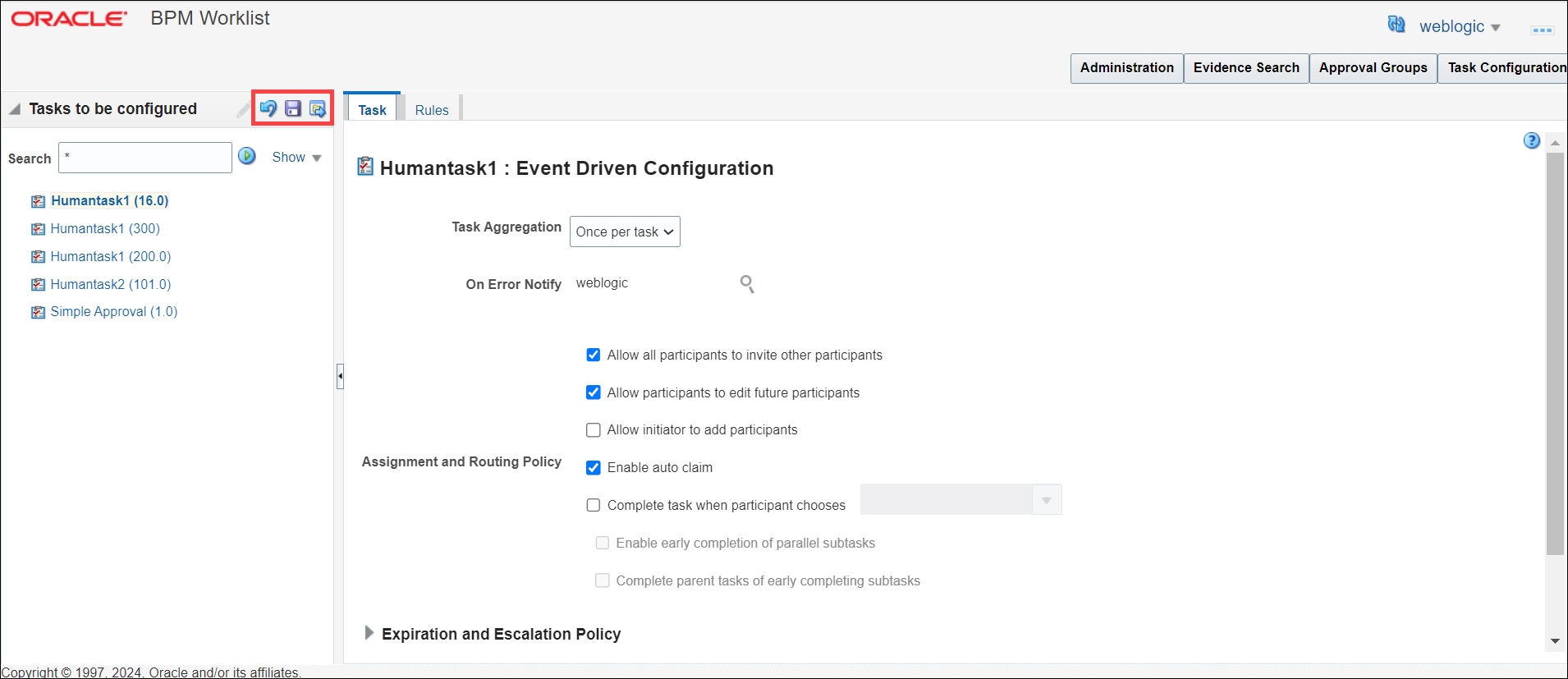Image resolution: width=1568 pixels, height=679 pixels.
Task: Click inside the Search text field
Action: tap(145, 158)
